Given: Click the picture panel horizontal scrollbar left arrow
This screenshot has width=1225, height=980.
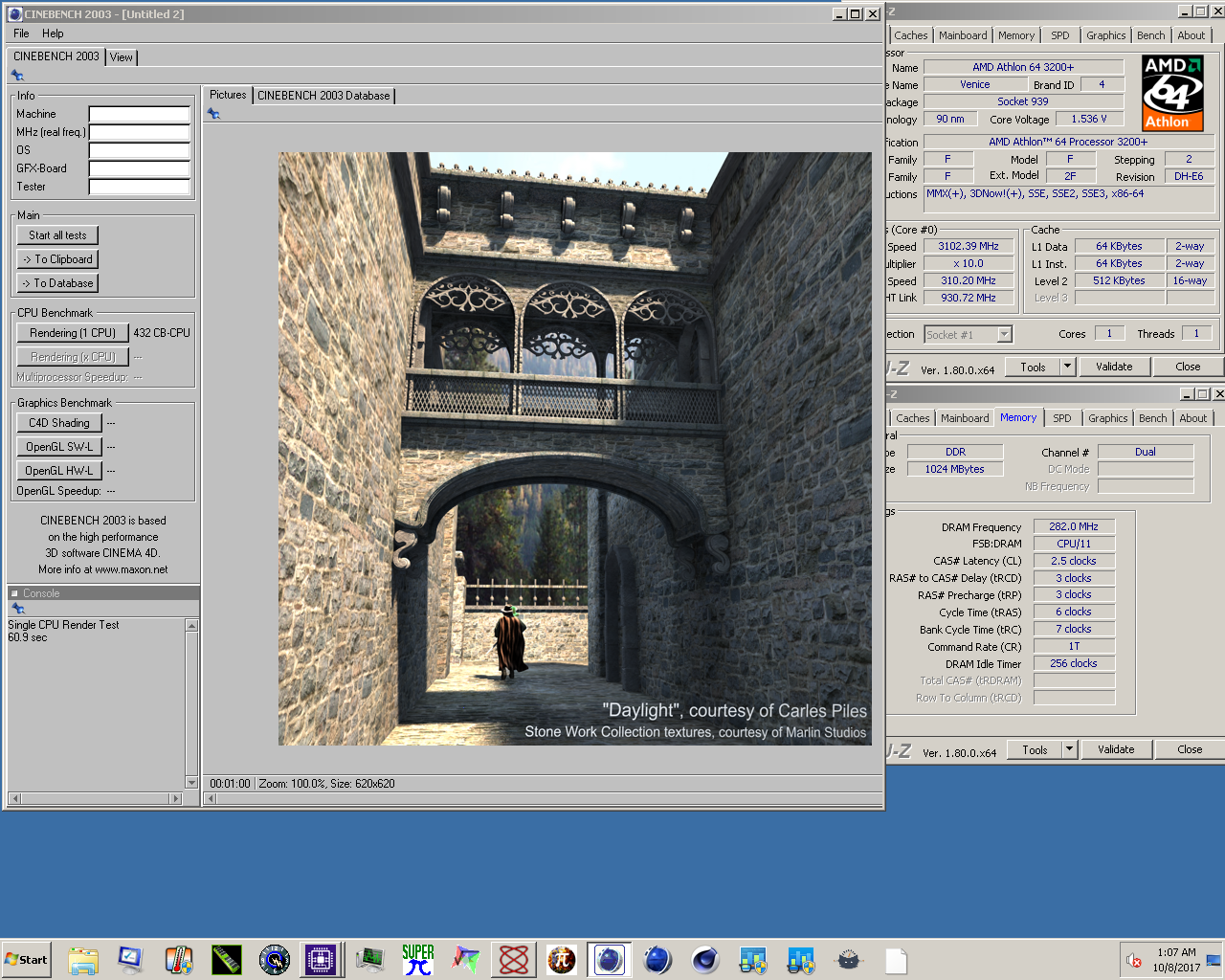Looking at the screenshot, I should tap(211, 798).
